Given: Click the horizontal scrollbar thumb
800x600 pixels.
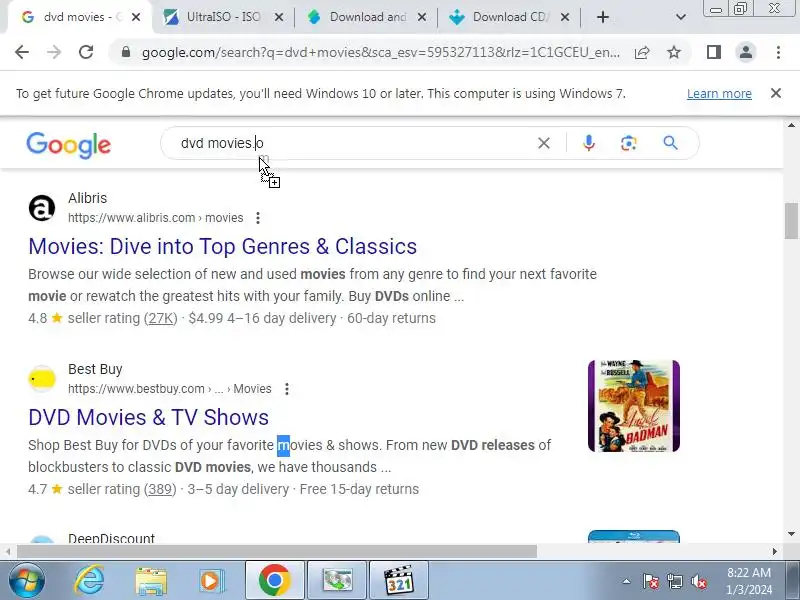Looking at the screenshot, I should click(x=277, y=552).
